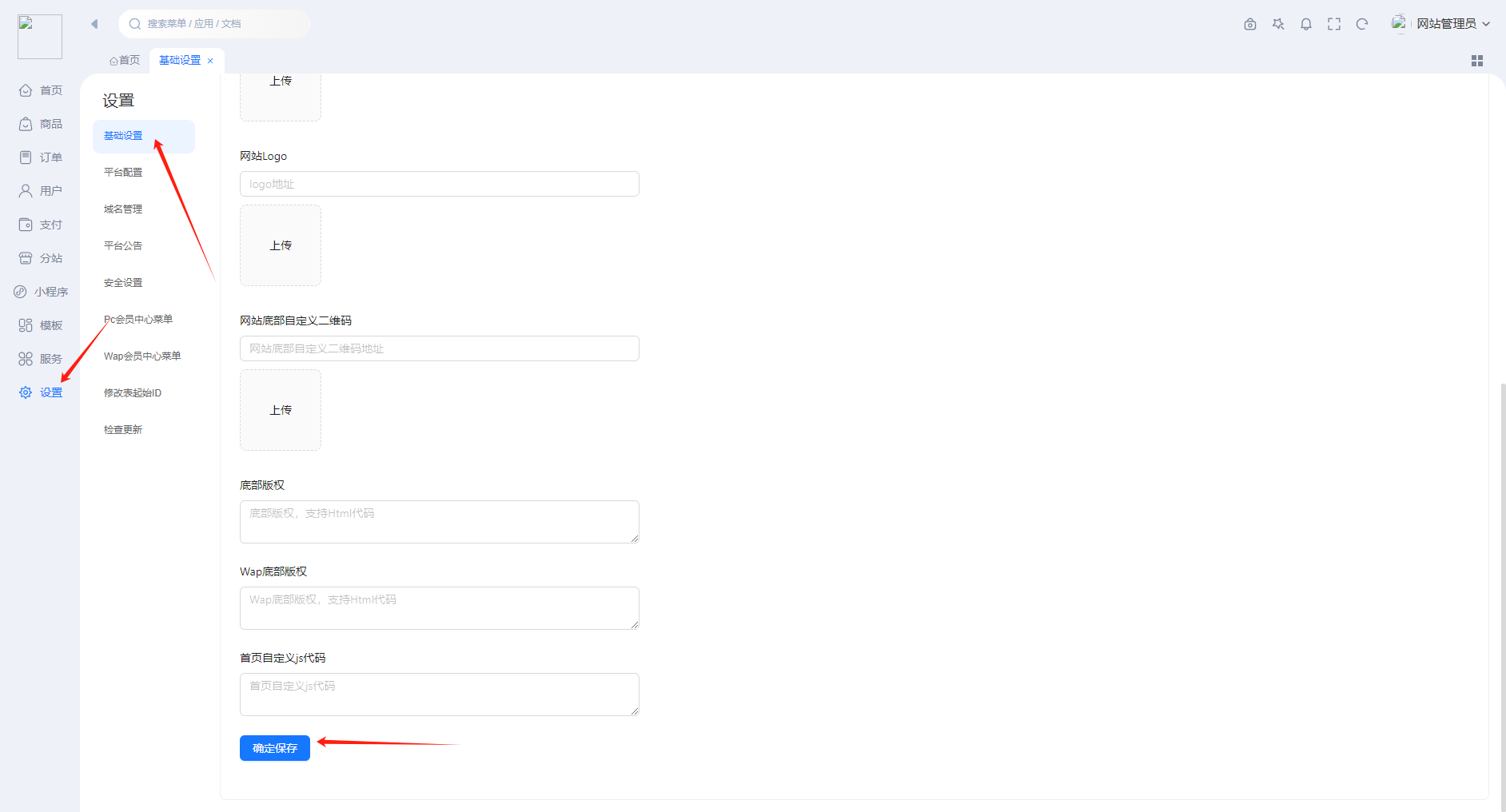Toggle fullscreen with the brackets icon
Image resolution: width=1506 pixels, height=812 pixels.
(x=1334, y=24)
